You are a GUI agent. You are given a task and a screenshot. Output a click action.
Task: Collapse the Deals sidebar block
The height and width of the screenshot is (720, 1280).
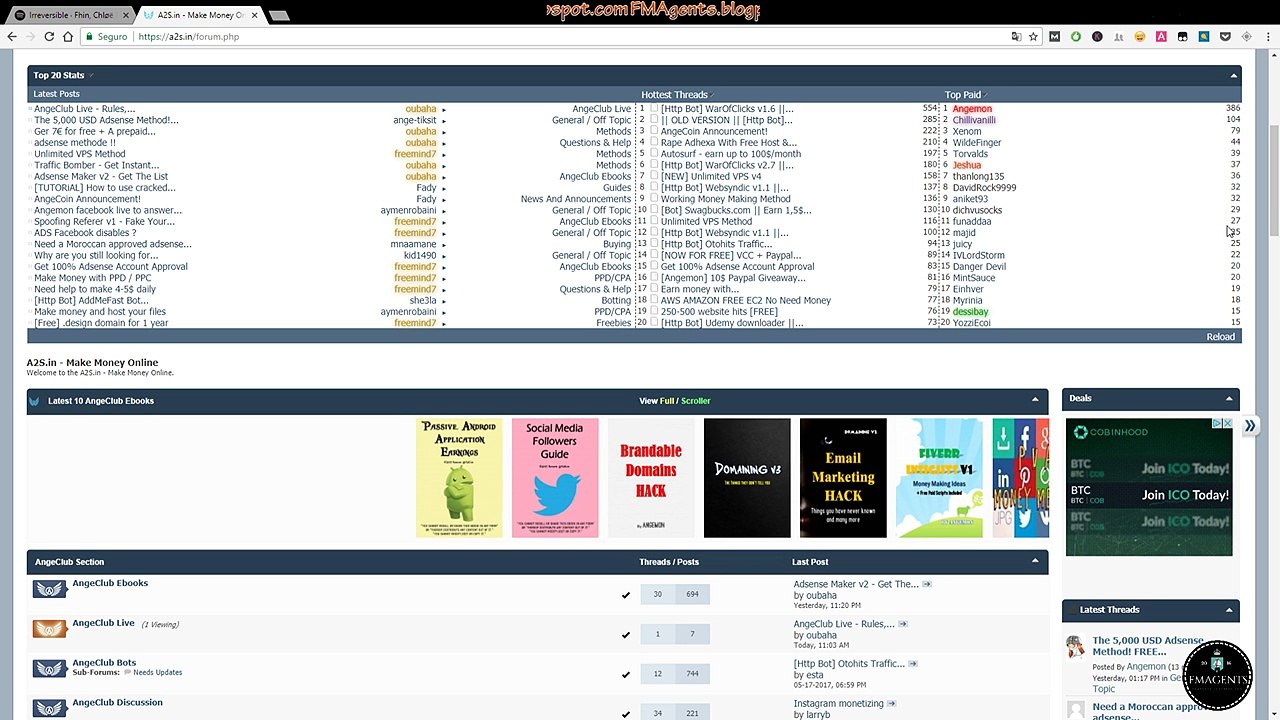[x=1229, y=398]
